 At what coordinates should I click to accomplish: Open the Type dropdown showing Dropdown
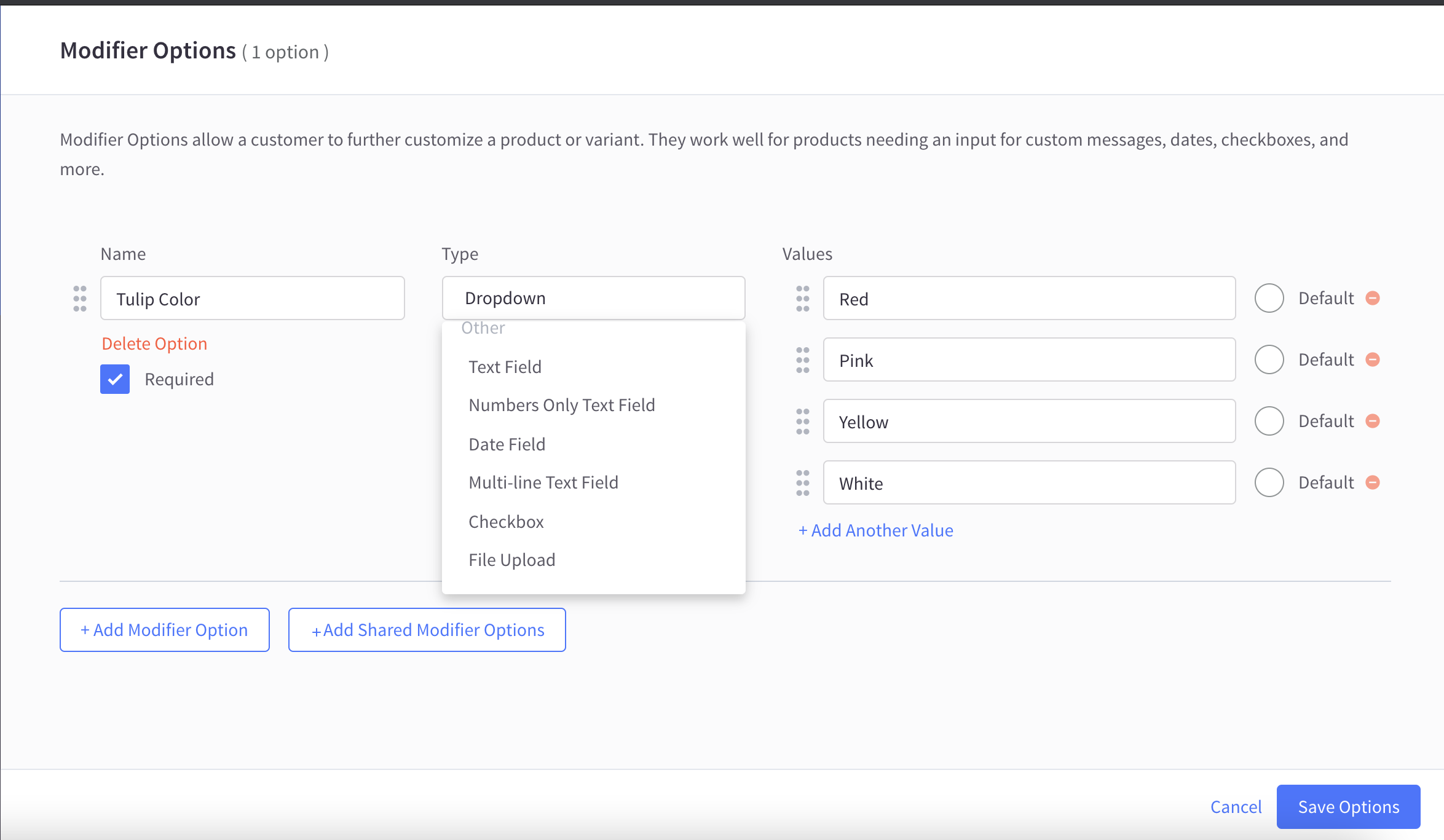click(x=593, y=298)
